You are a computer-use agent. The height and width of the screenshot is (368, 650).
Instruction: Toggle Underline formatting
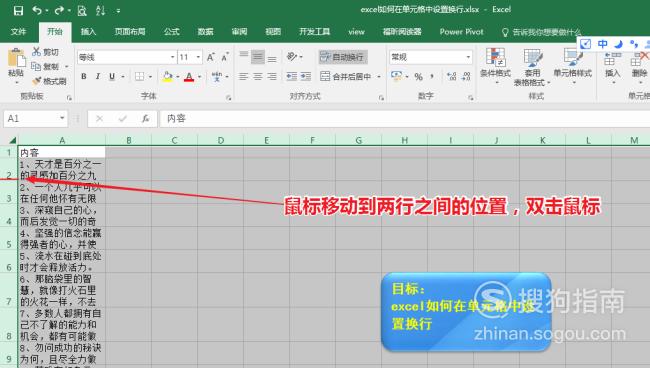(x=112, y=76)
